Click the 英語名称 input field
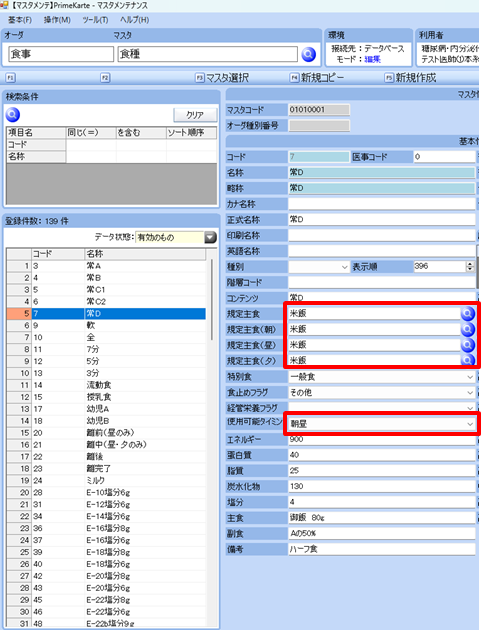 382,251
